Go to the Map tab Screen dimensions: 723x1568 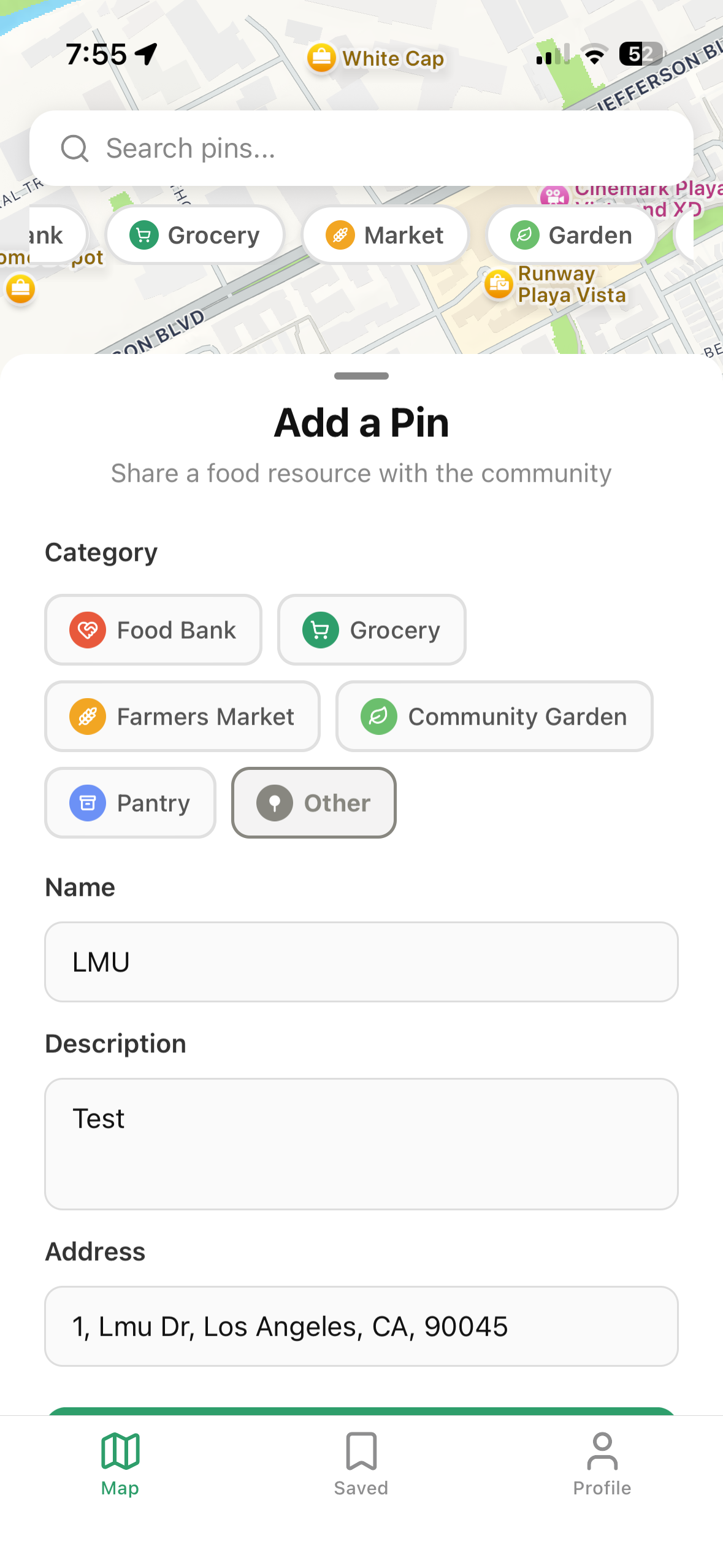[x=120, y=1464]
